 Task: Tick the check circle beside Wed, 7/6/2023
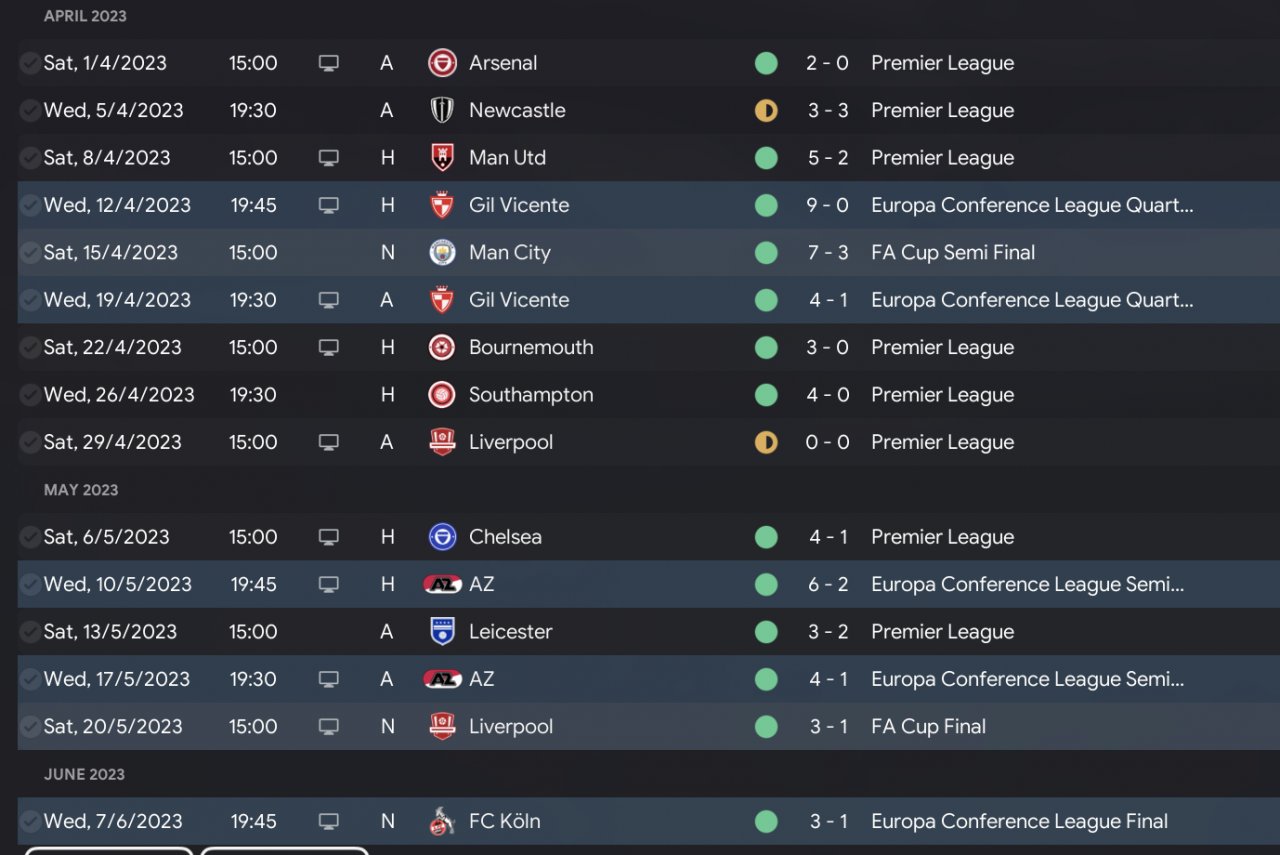pyautogui.click(x=30, y=822)
